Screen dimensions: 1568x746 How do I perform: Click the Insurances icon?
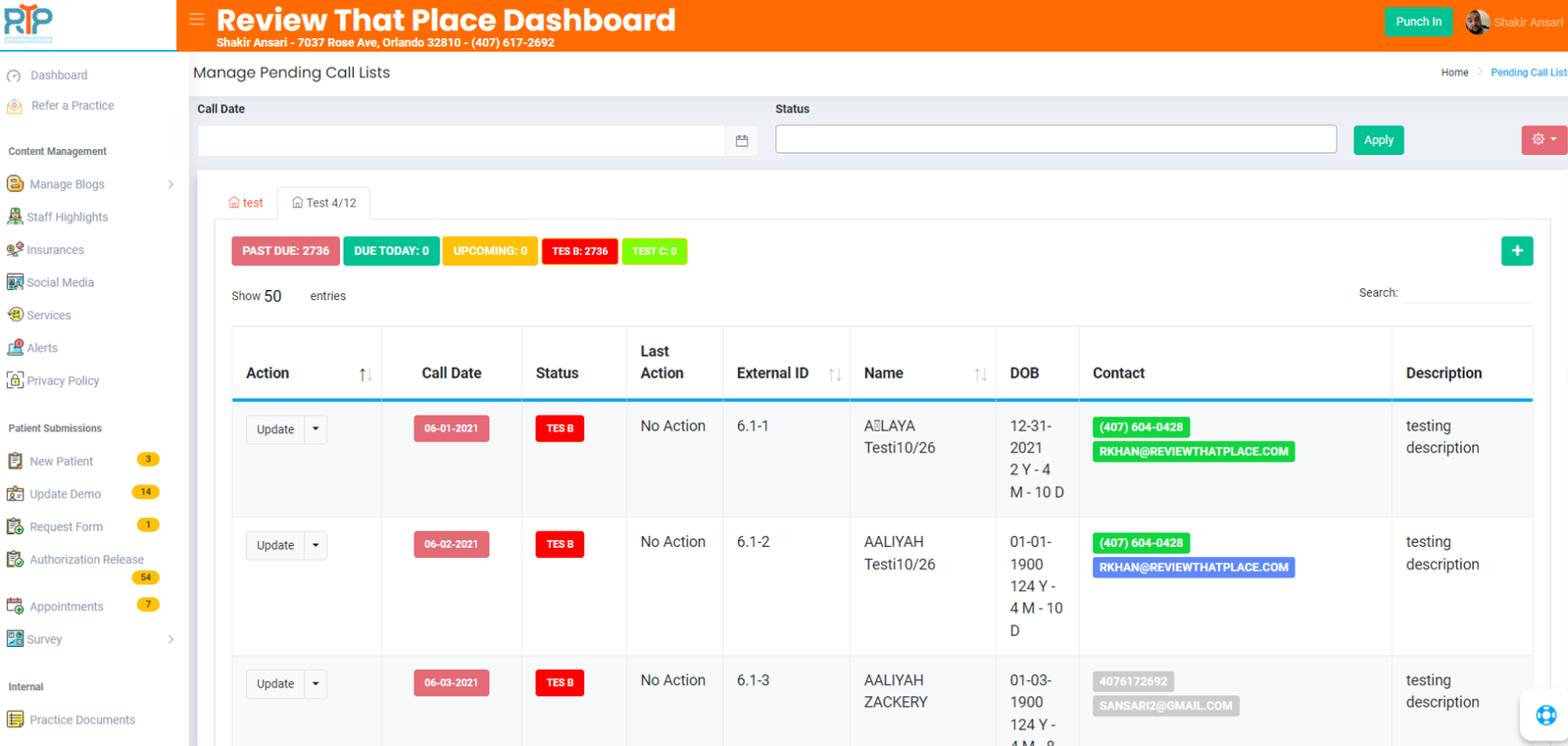point(15,250)
